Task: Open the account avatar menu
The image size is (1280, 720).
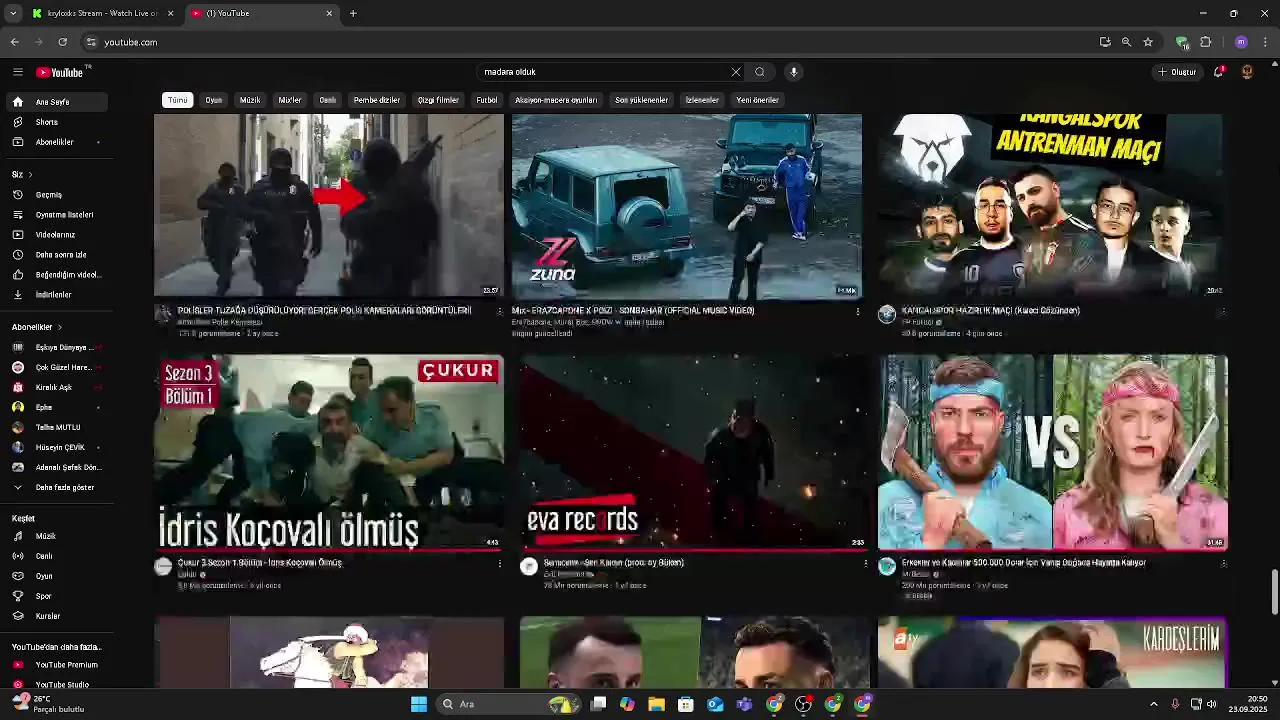Action: (x=1247, y=72)
